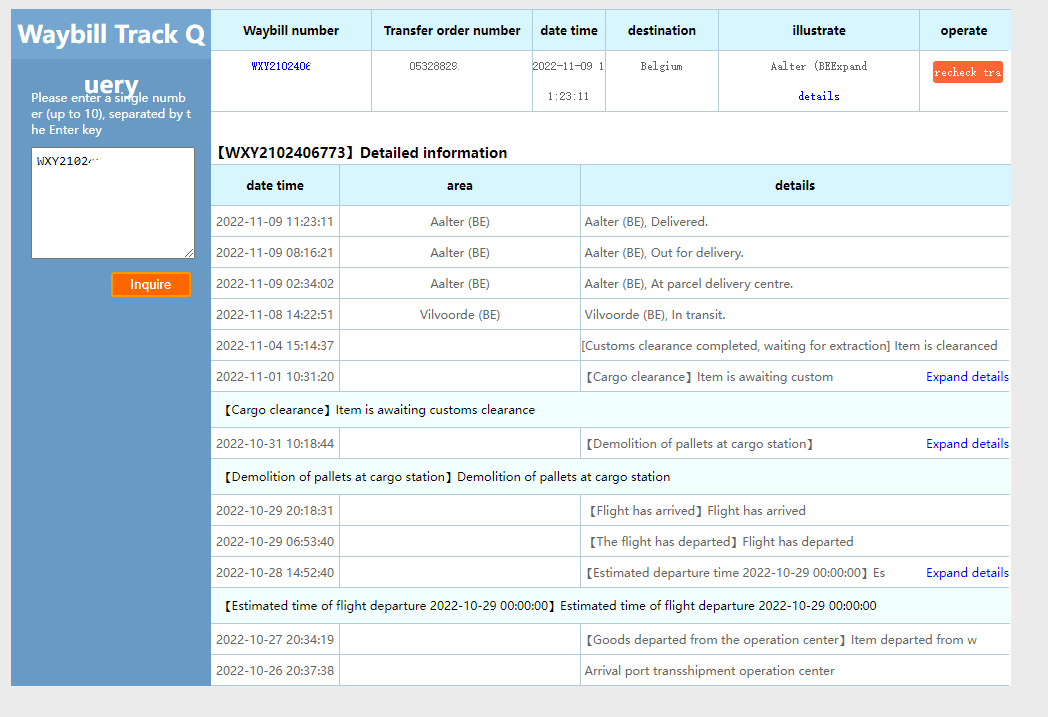The width and height of the screenshot is (1048, 717).
Task: Click the Vilvoorde (BE) area cell
Action: (x=459, y=315)
